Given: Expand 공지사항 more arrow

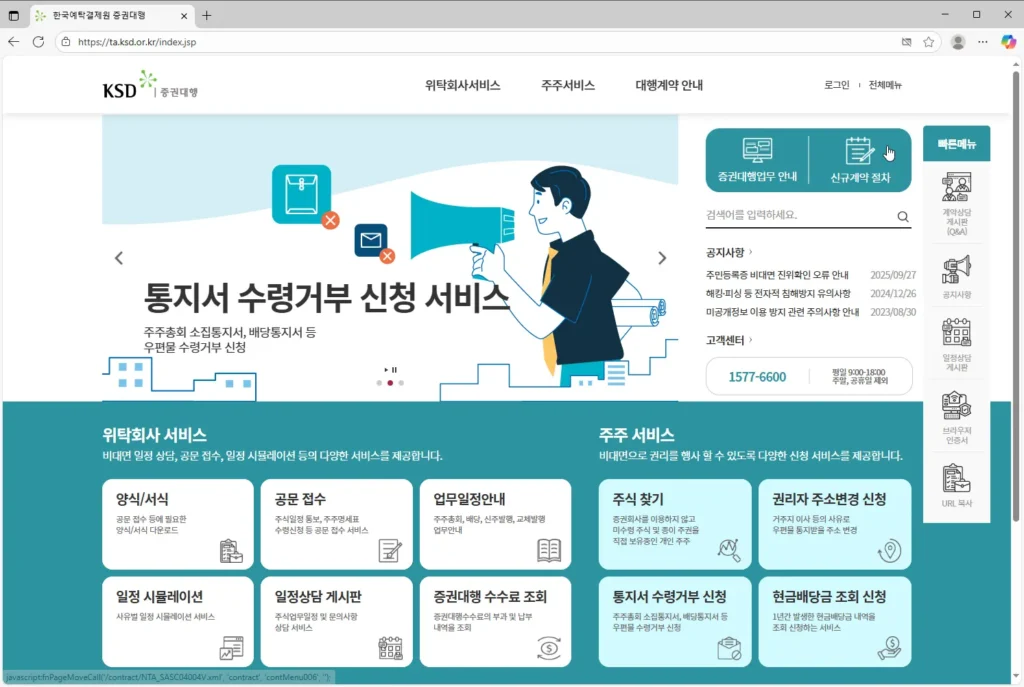Looking at the screenshot, I should 750,251.
